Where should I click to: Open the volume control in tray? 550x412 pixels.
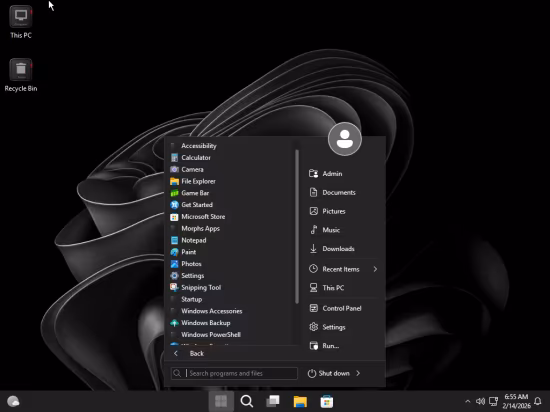click(480, 401)
